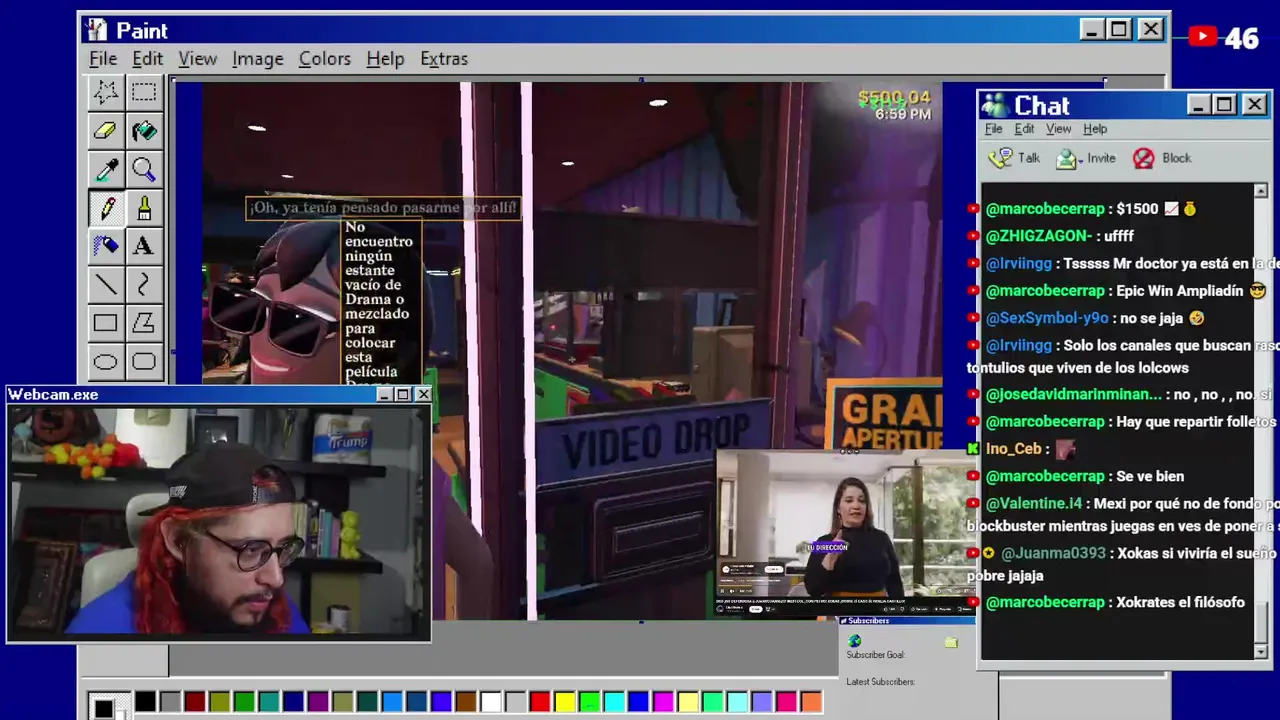Viewport: 1280px width, 720px height.
Task: Open the Paint Help menu
Action: point(385,59)
